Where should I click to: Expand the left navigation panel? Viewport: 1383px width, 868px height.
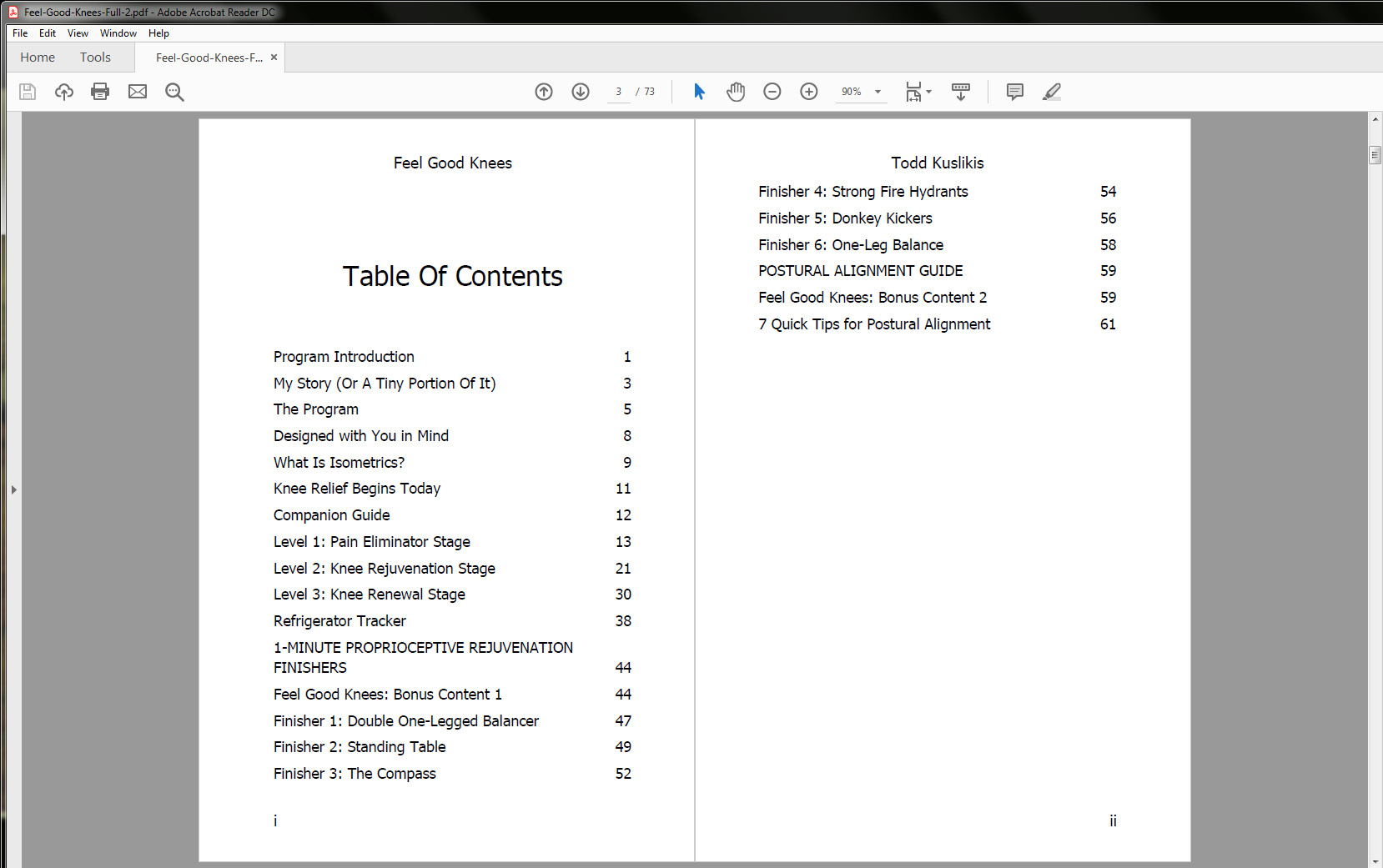[13, 489]
